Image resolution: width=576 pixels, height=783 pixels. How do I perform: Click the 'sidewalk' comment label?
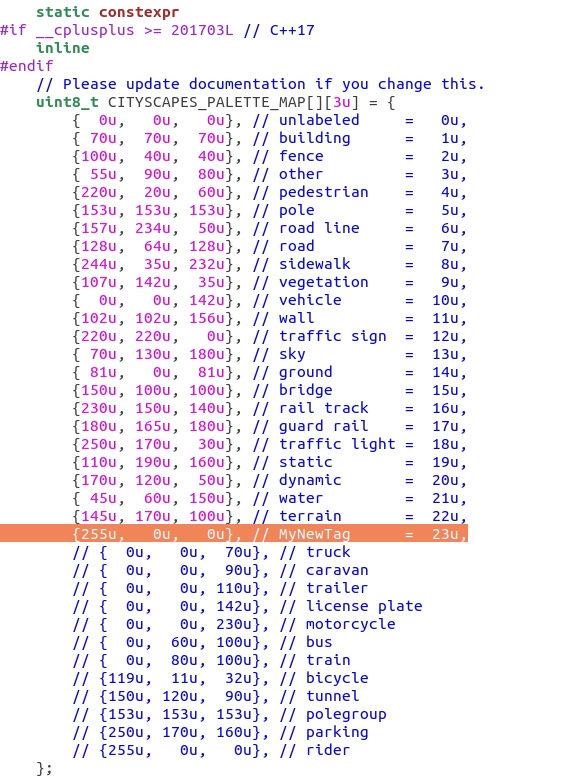tap(314, 264)
